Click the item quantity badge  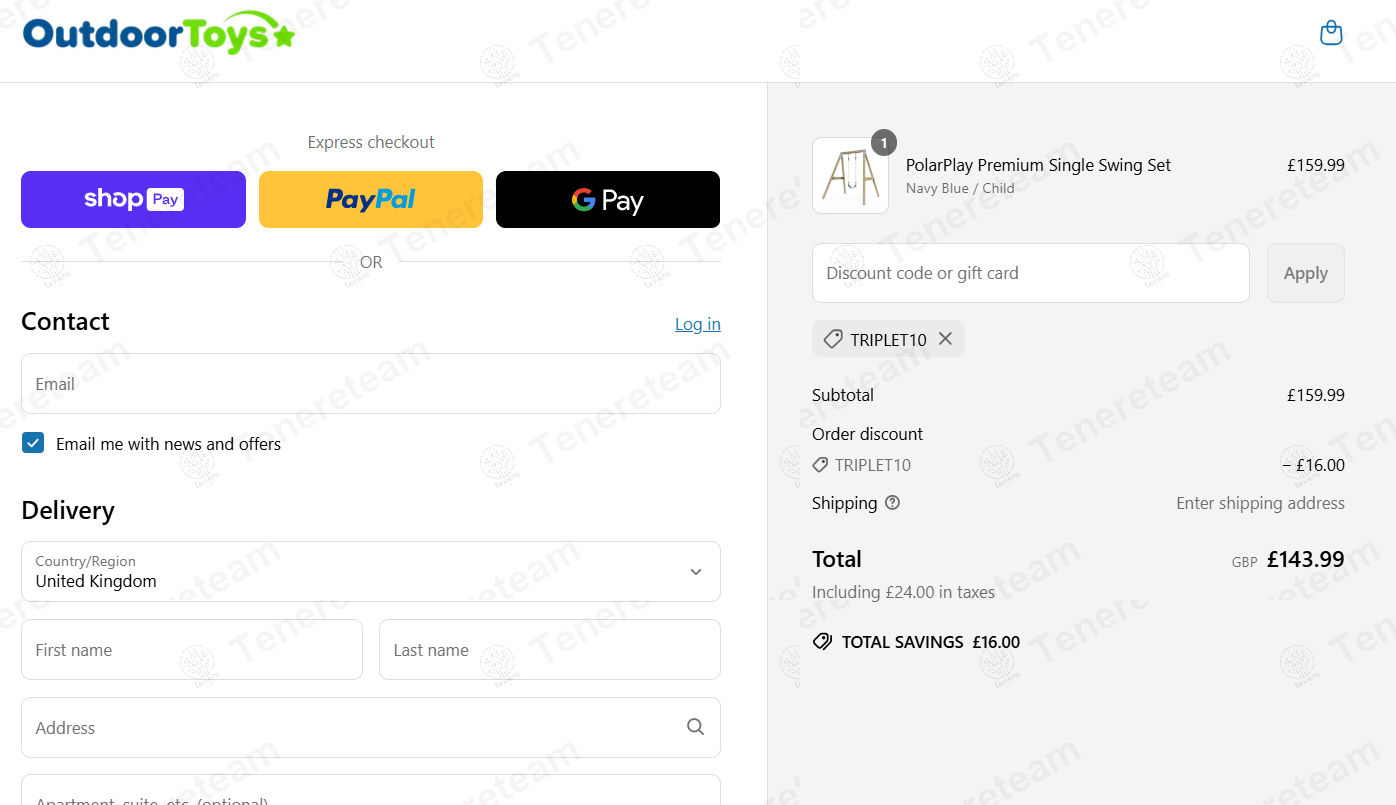[x=884, y=143]
